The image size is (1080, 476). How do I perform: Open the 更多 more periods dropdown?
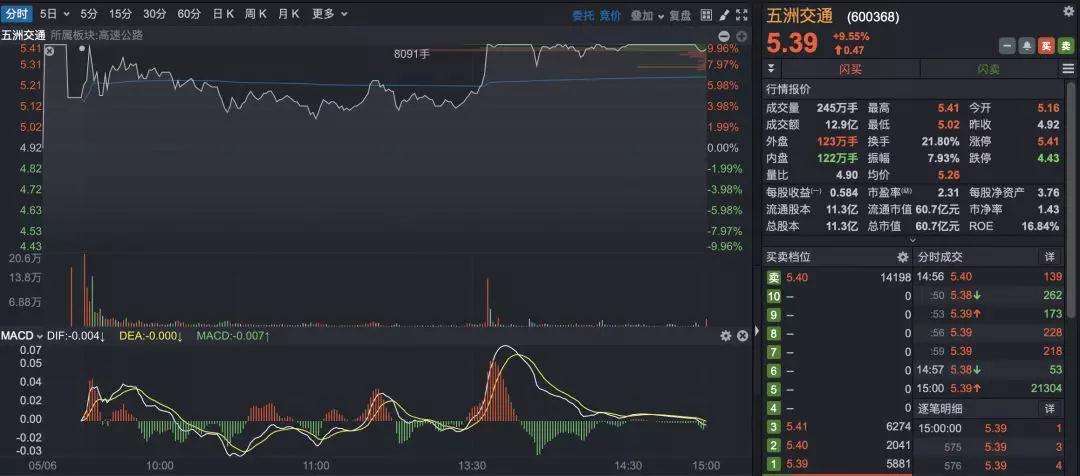point(329,14)
